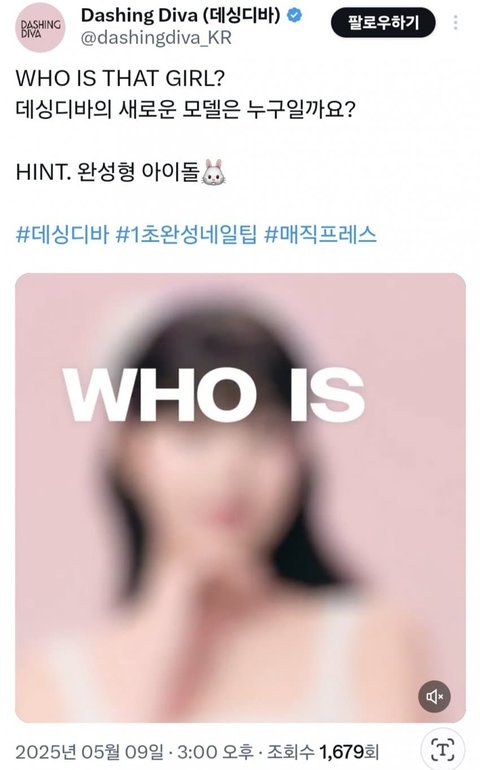The width and height of the screenshot is (480, 770).
Task: Click the blue verified badge
Action: tap(294, 15)
